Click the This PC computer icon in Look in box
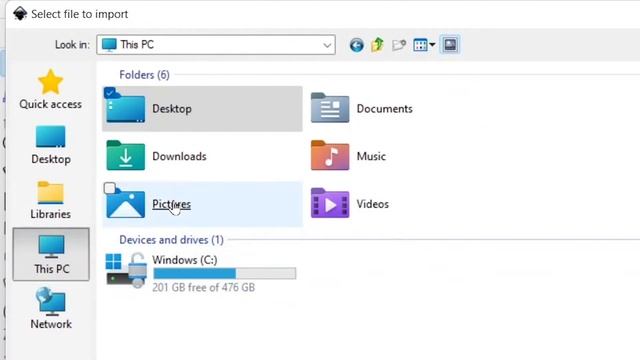 tap(109, 44)
